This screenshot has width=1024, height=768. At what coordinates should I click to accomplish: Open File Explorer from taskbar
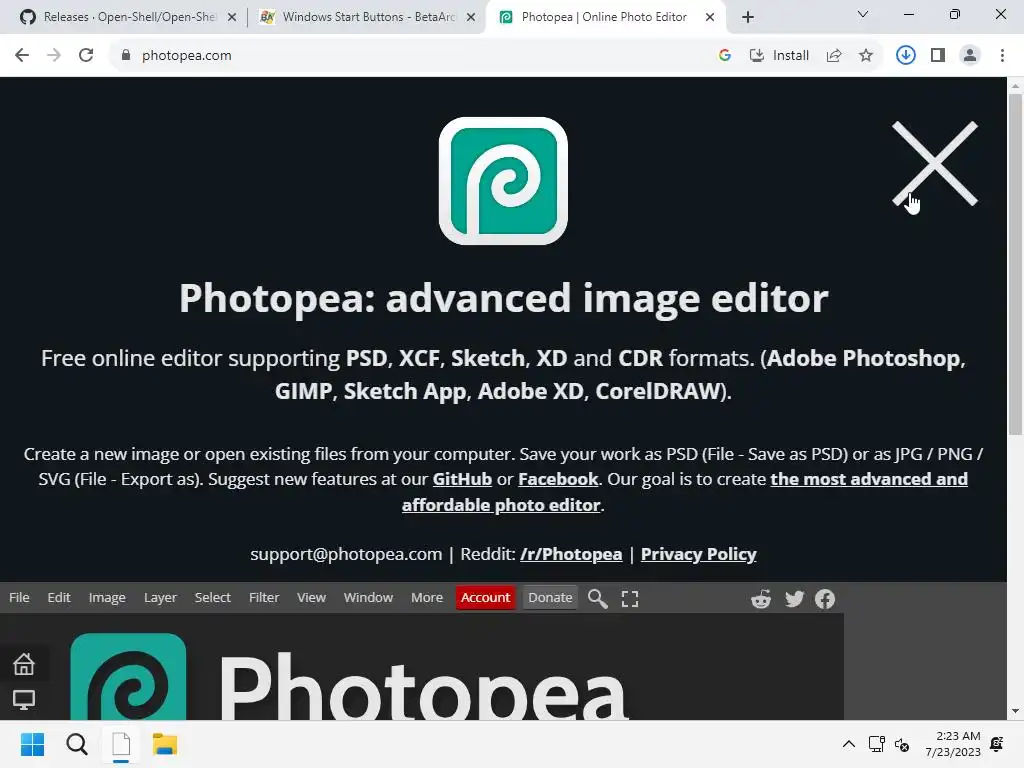tap(165, 744)
